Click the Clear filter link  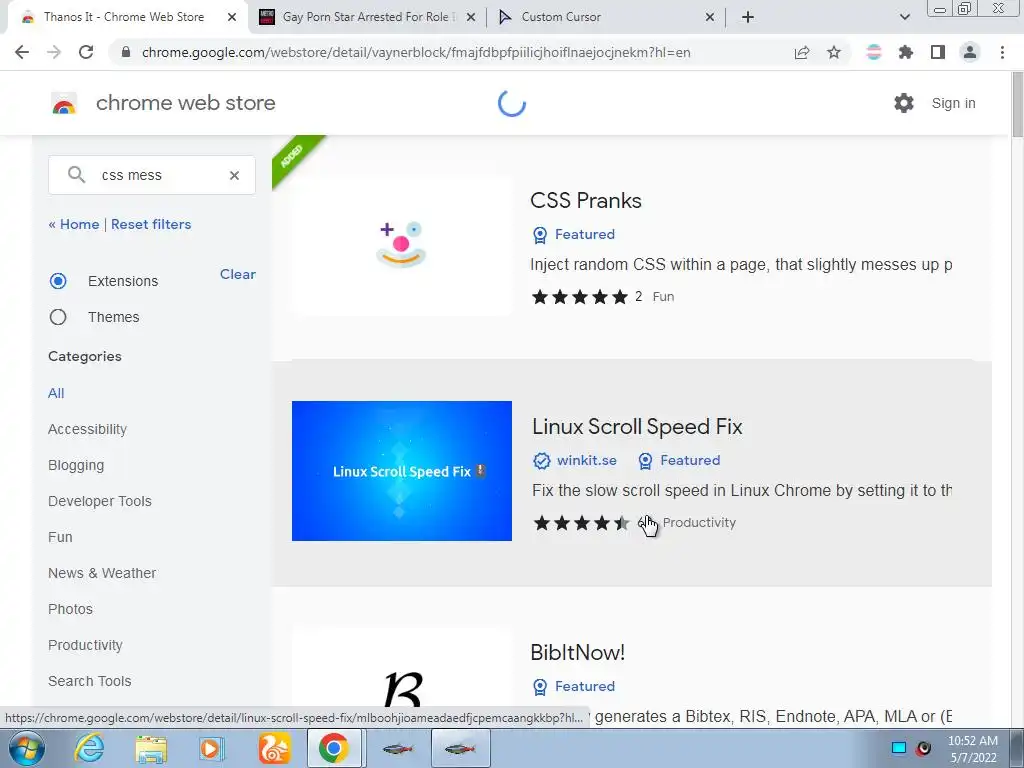[238, 274]
